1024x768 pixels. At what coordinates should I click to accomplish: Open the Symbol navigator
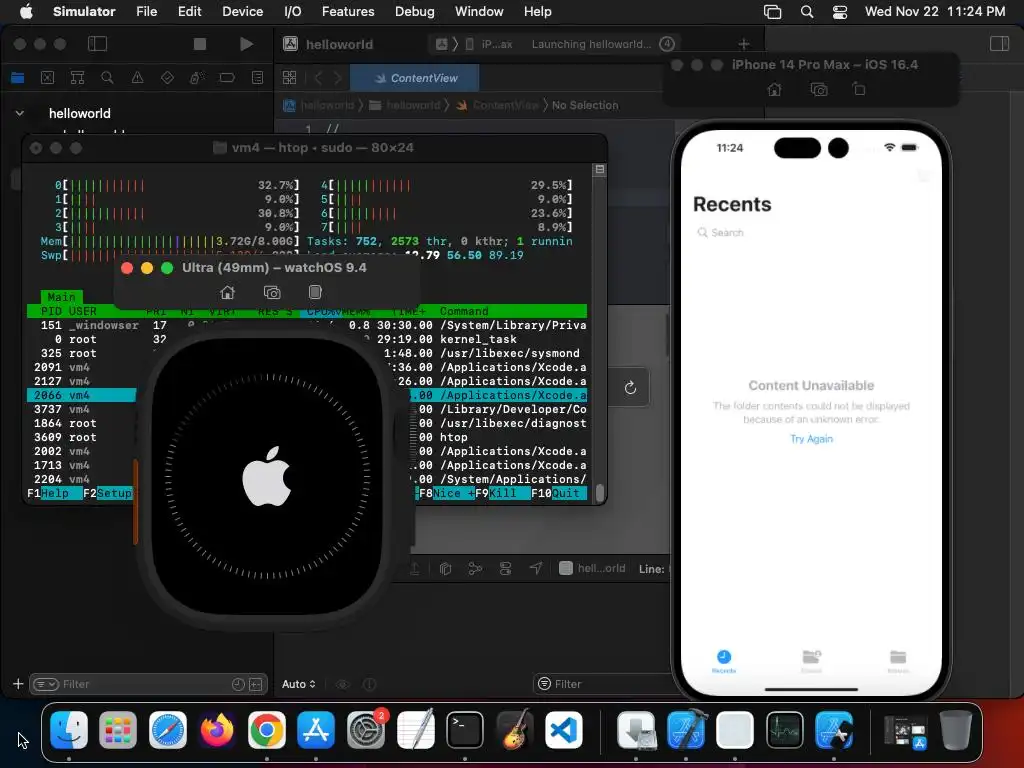(77, 78)
